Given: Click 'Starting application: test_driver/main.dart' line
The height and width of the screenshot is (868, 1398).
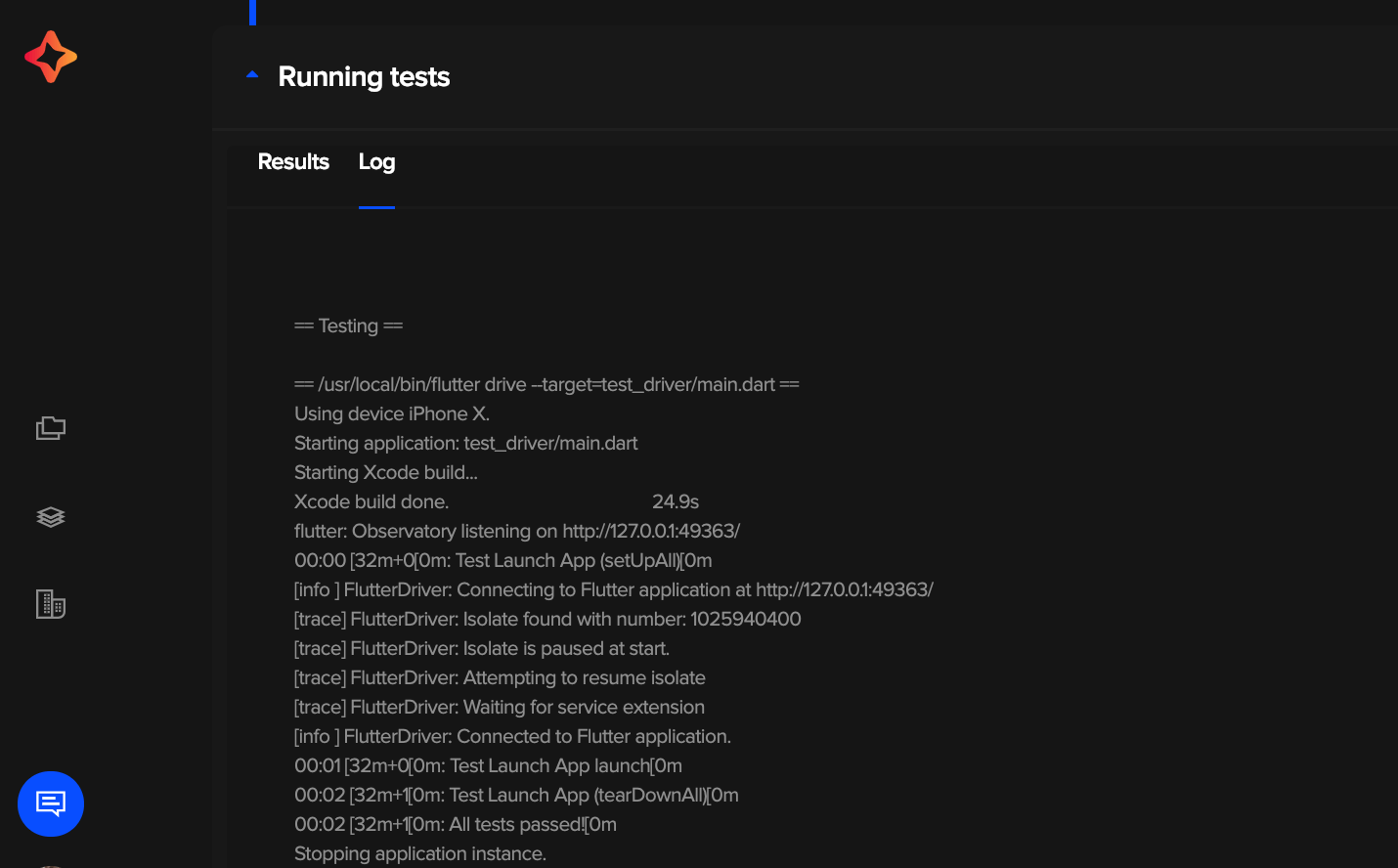Looking at the screenshot, I should (466, 443).
